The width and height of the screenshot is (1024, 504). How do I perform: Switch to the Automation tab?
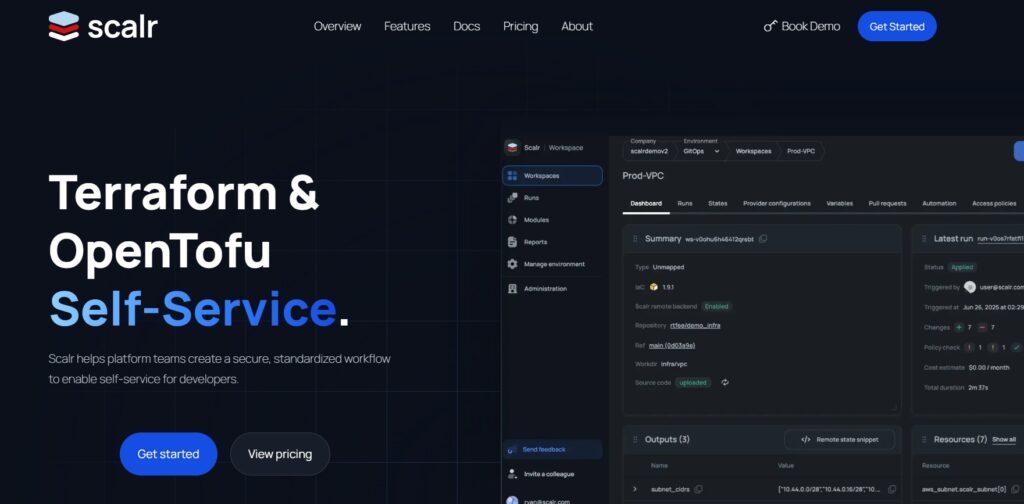click(938, 204)
